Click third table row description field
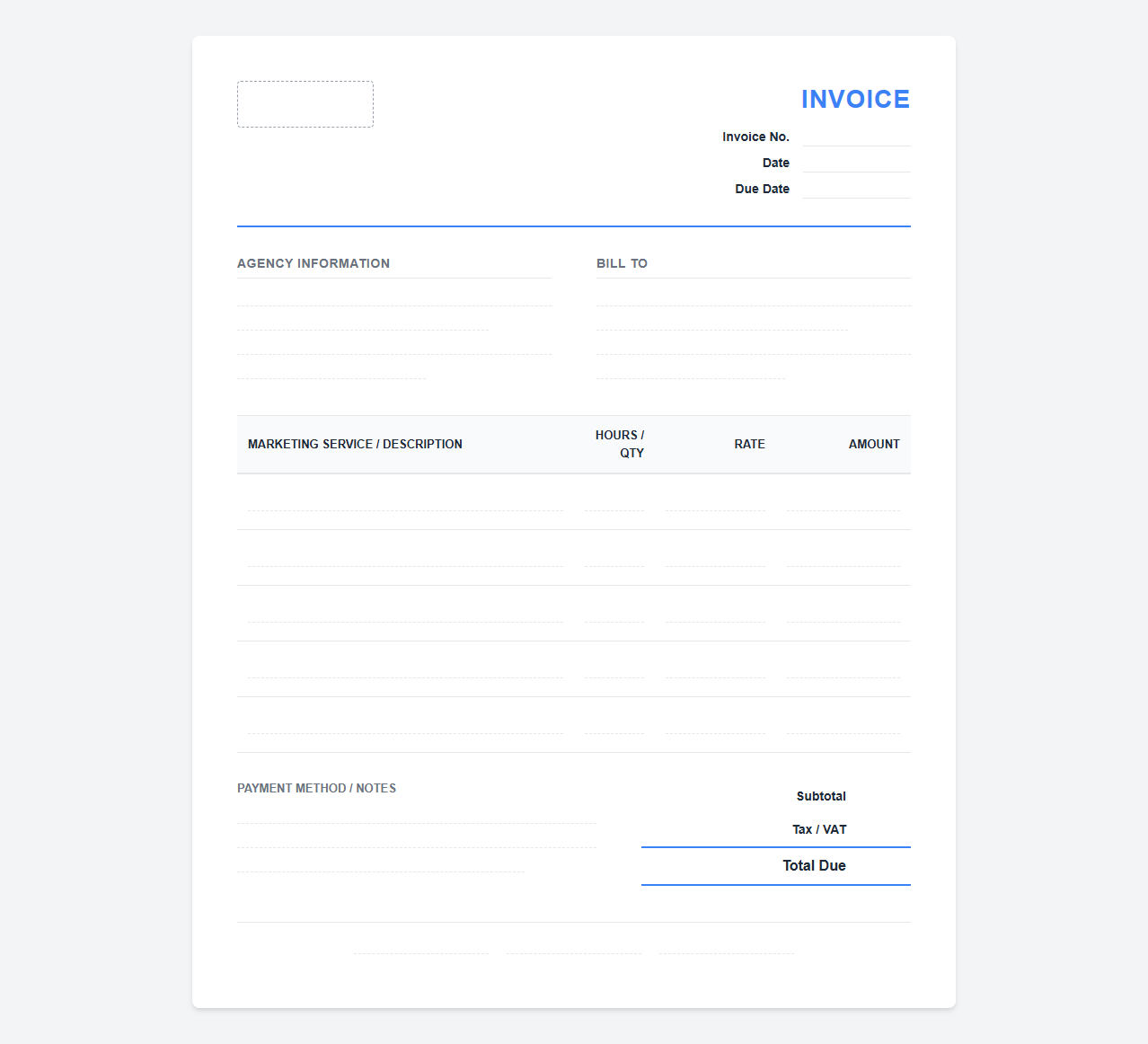The image size is (1148, 1044). (x=405, y=613)
